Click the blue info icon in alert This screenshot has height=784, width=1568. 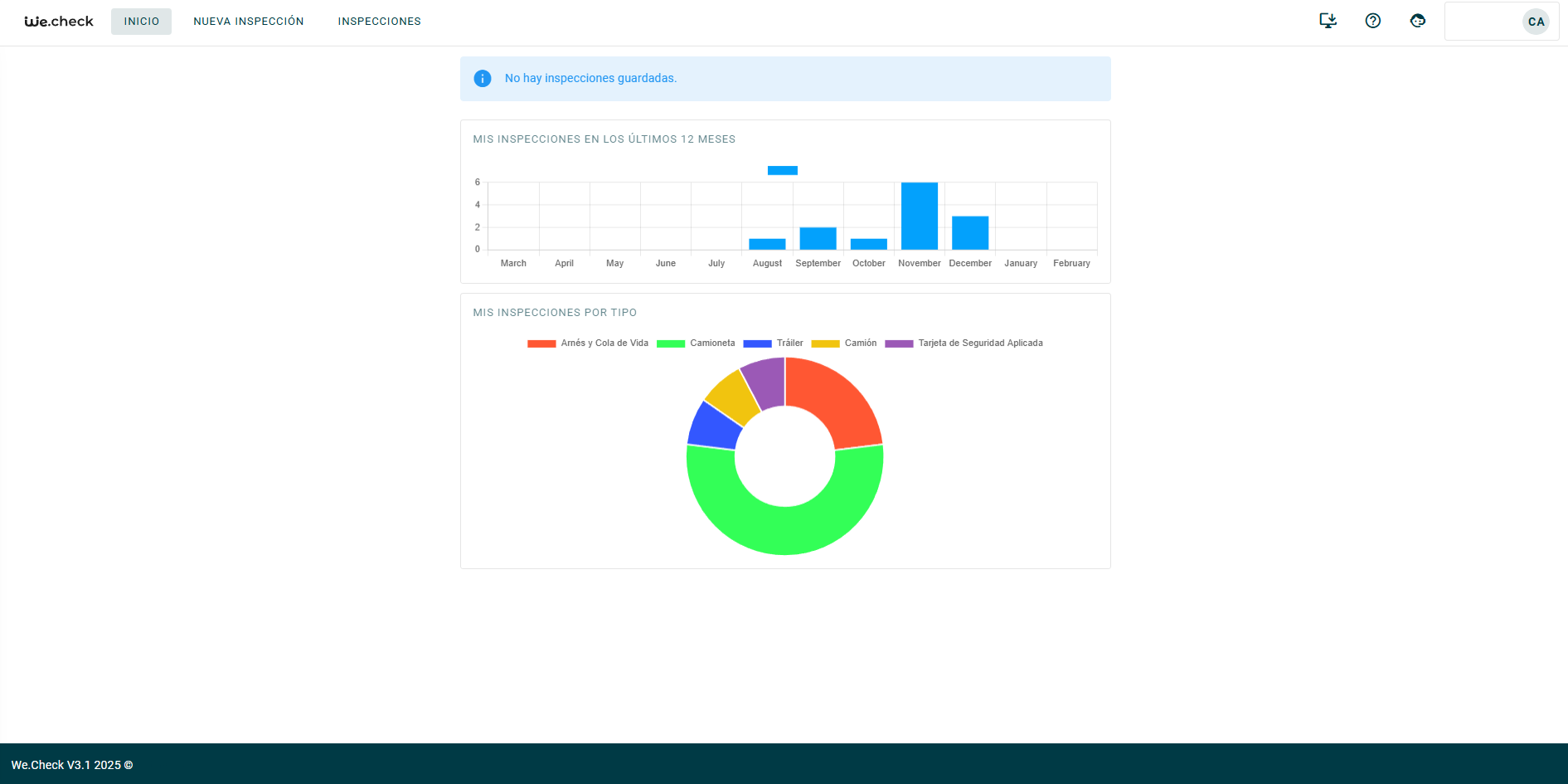(483, 78)
